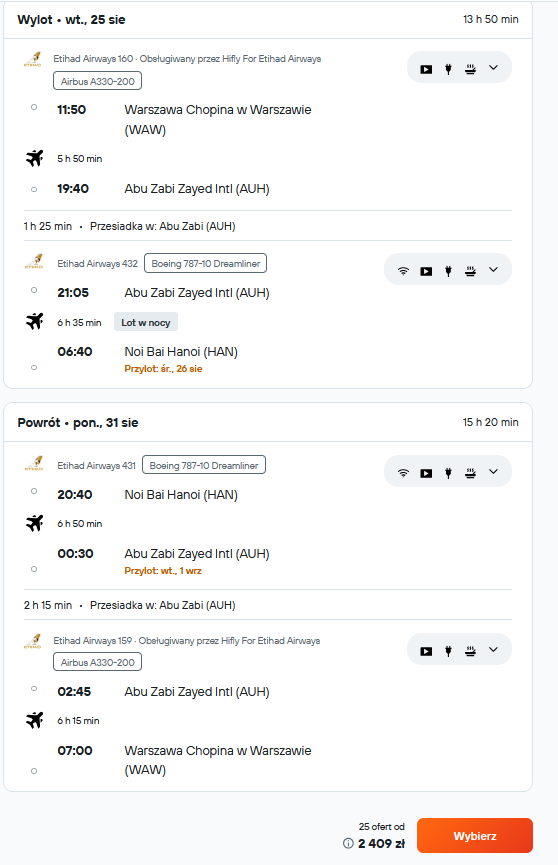Click the Etihad logo beside flight 431
Screen dimensions: 558x865
(33, 462)
